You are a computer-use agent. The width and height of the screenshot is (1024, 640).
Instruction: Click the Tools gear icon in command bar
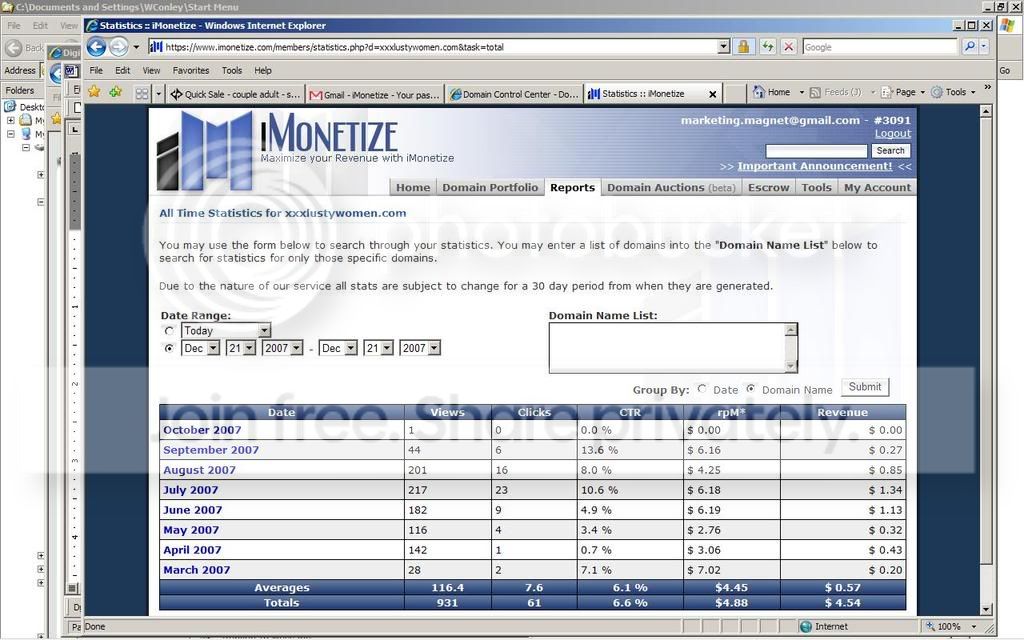click(936, 92)
